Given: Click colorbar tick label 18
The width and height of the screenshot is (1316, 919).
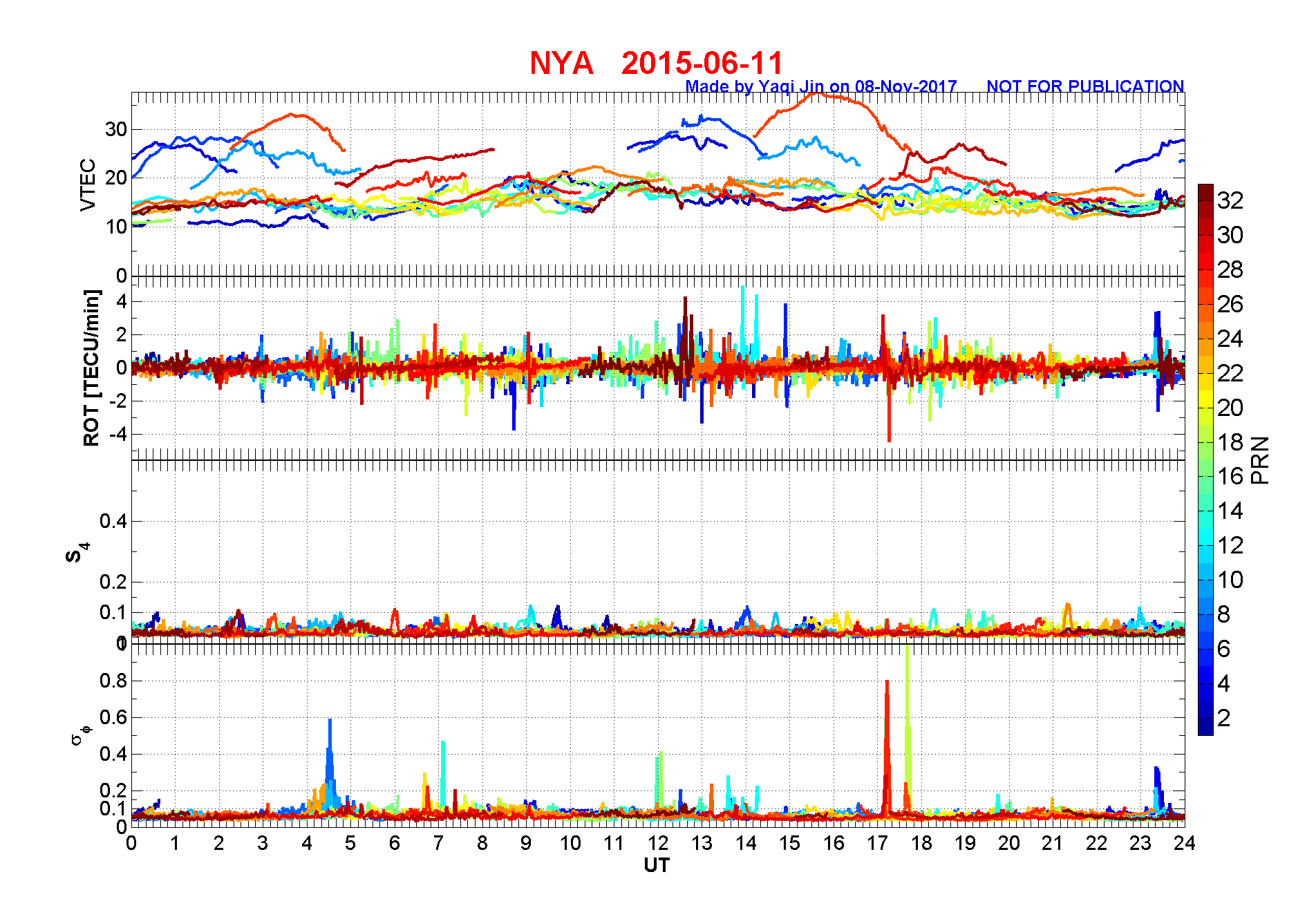Looking at the screenshot, I should coord(1230,442).
